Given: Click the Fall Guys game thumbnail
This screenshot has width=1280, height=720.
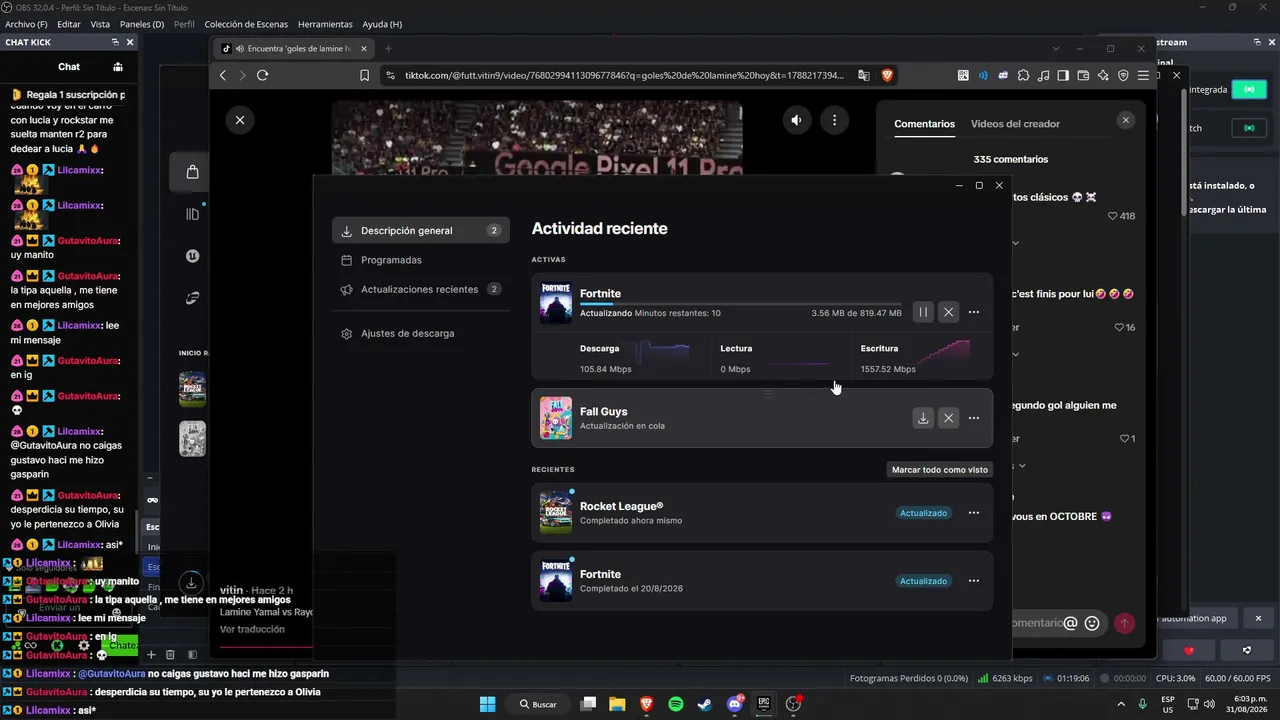Looking at the screenshot, I should 556,418.
